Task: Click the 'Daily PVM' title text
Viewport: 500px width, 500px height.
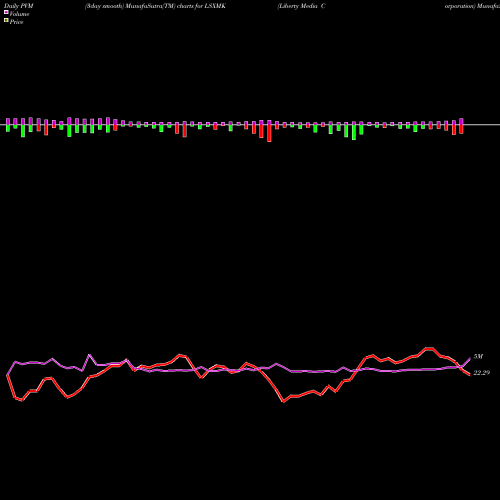Action: (19, 6)
